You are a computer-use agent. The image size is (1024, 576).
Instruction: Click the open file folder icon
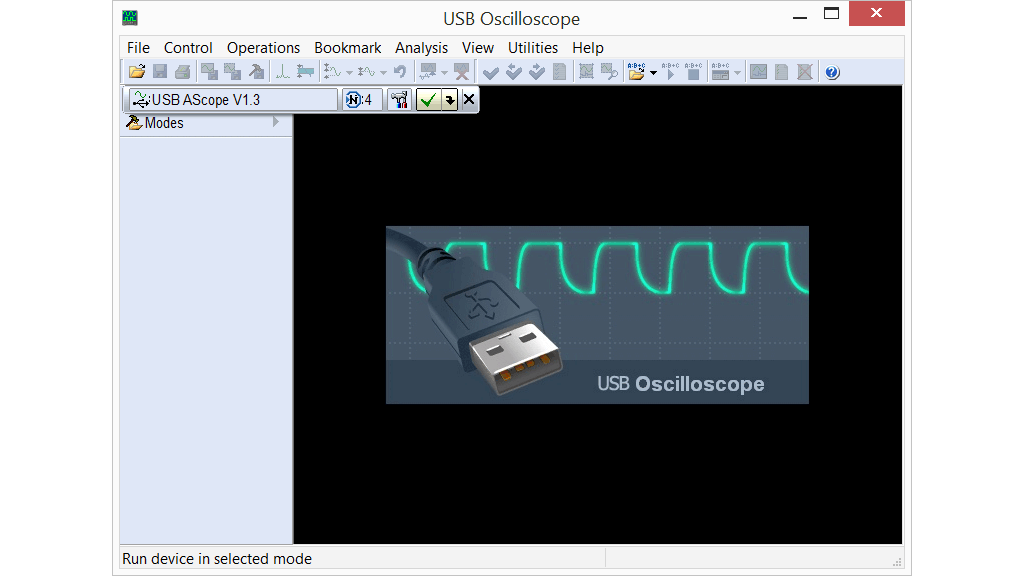click(137, 72)
